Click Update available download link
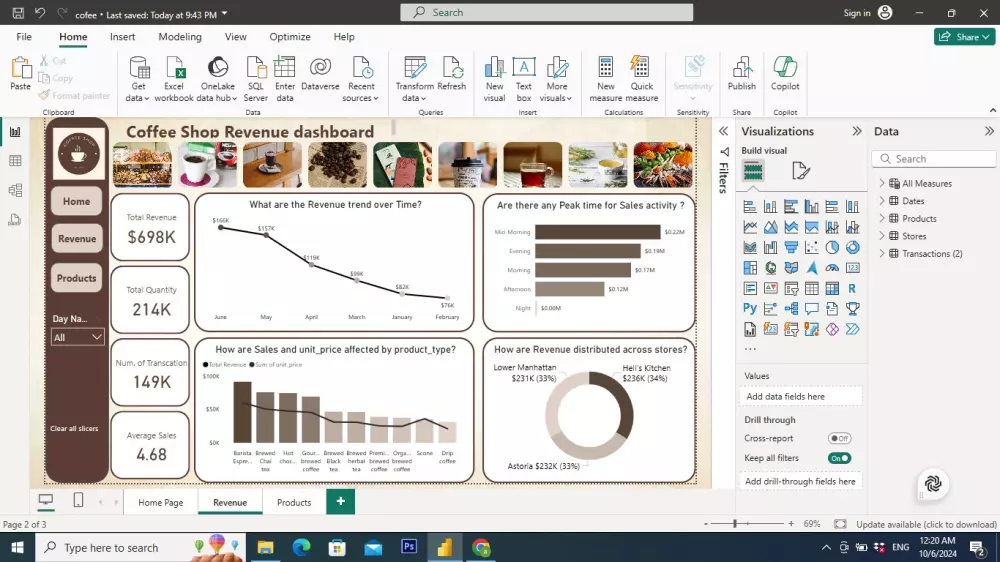This screenshot has height=562, width=1000. (926, 524)
